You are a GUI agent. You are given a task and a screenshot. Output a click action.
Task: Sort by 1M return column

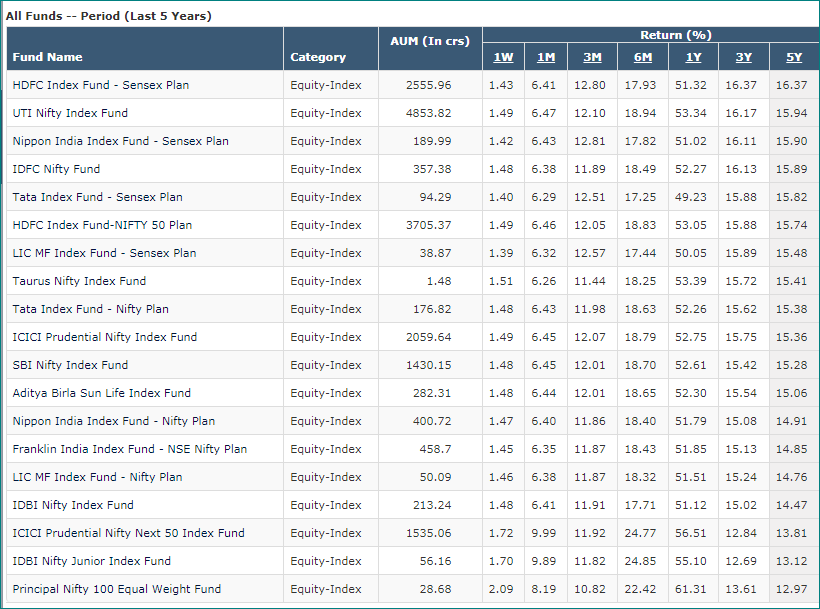click(545, 57)
